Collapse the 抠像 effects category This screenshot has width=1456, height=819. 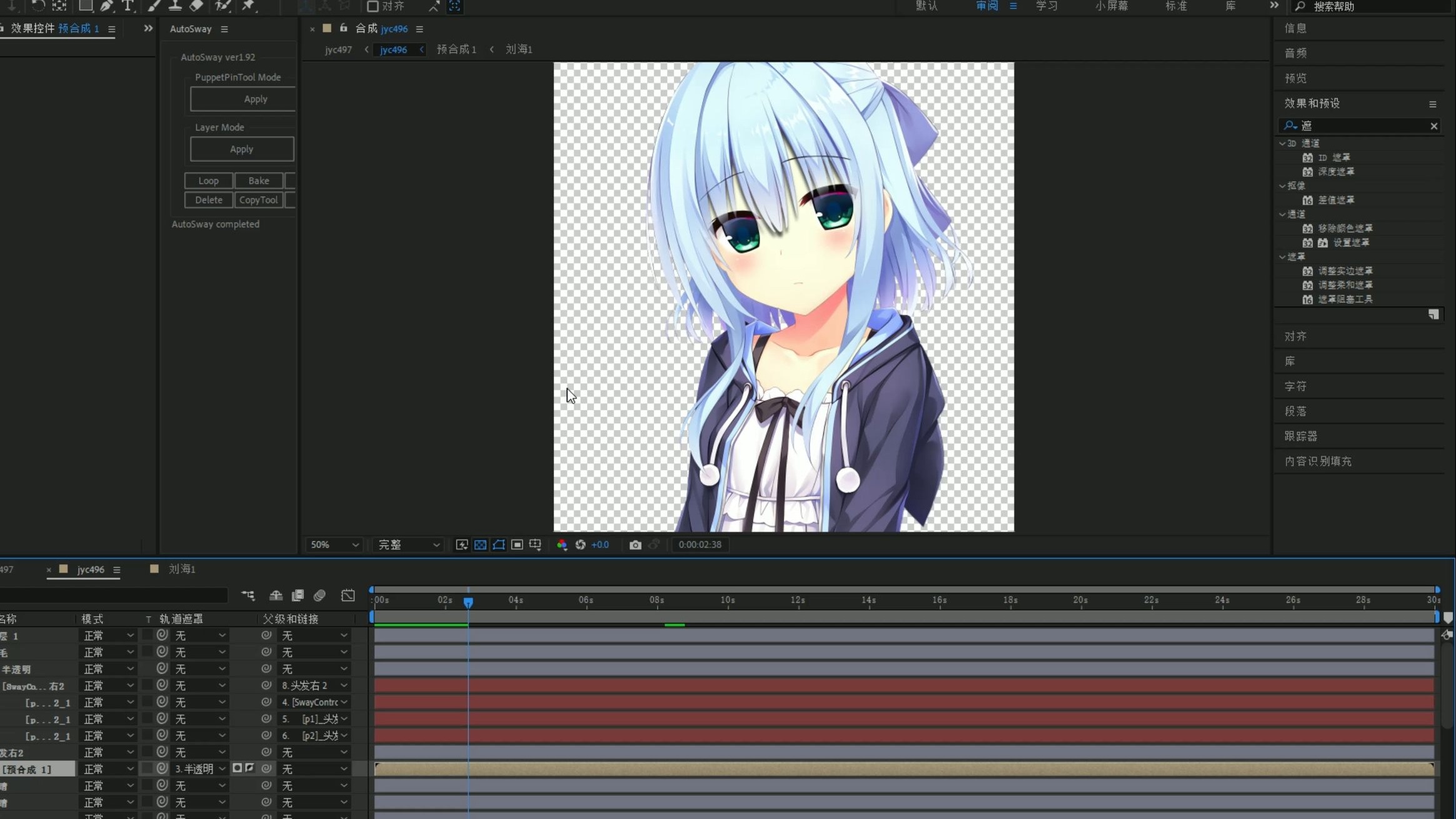(1282, 186)
